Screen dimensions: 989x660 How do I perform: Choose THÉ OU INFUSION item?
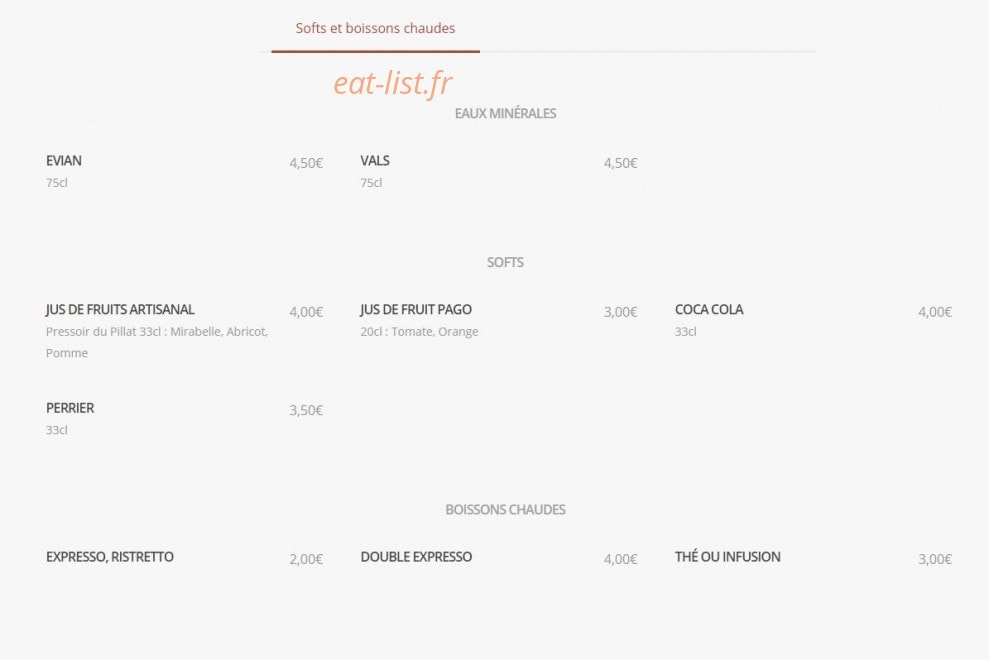pyautogui.click(x=727, y=557)
